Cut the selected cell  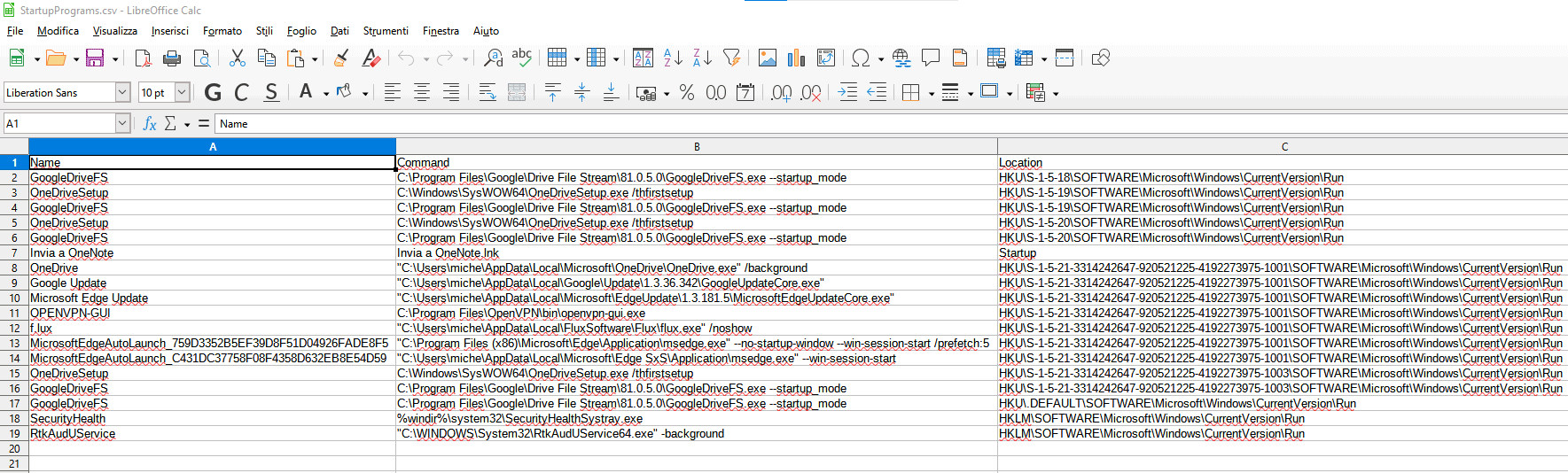click(237, 58)
